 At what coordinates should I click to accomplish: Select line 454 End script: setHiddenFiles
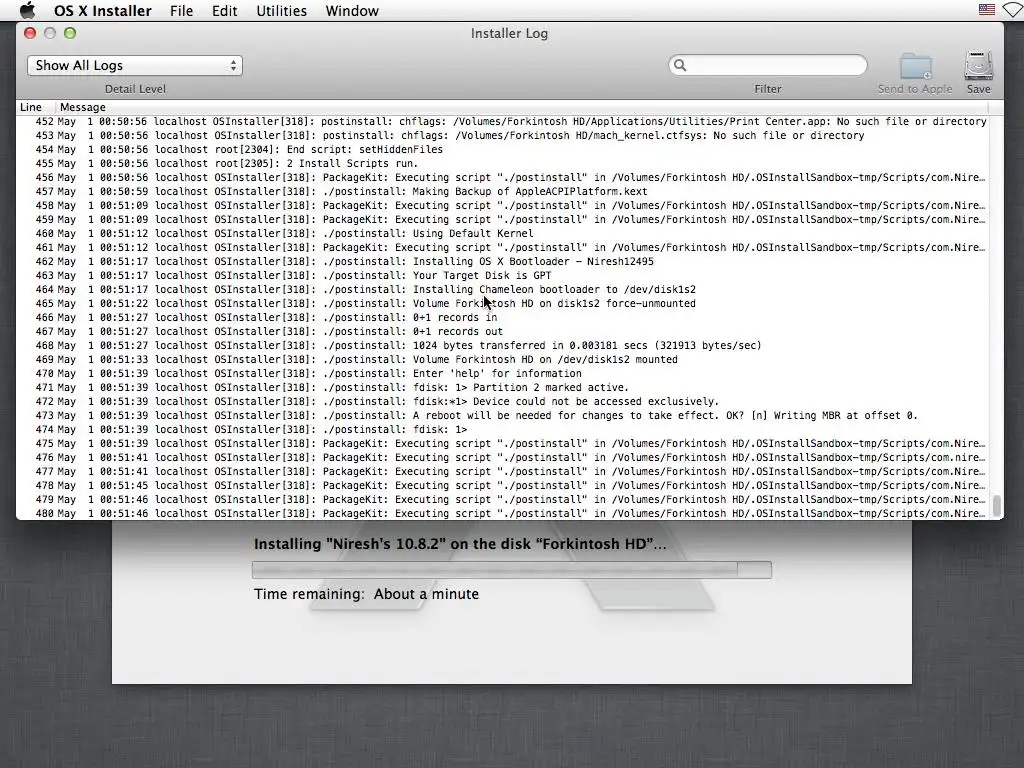coord(503,150)
